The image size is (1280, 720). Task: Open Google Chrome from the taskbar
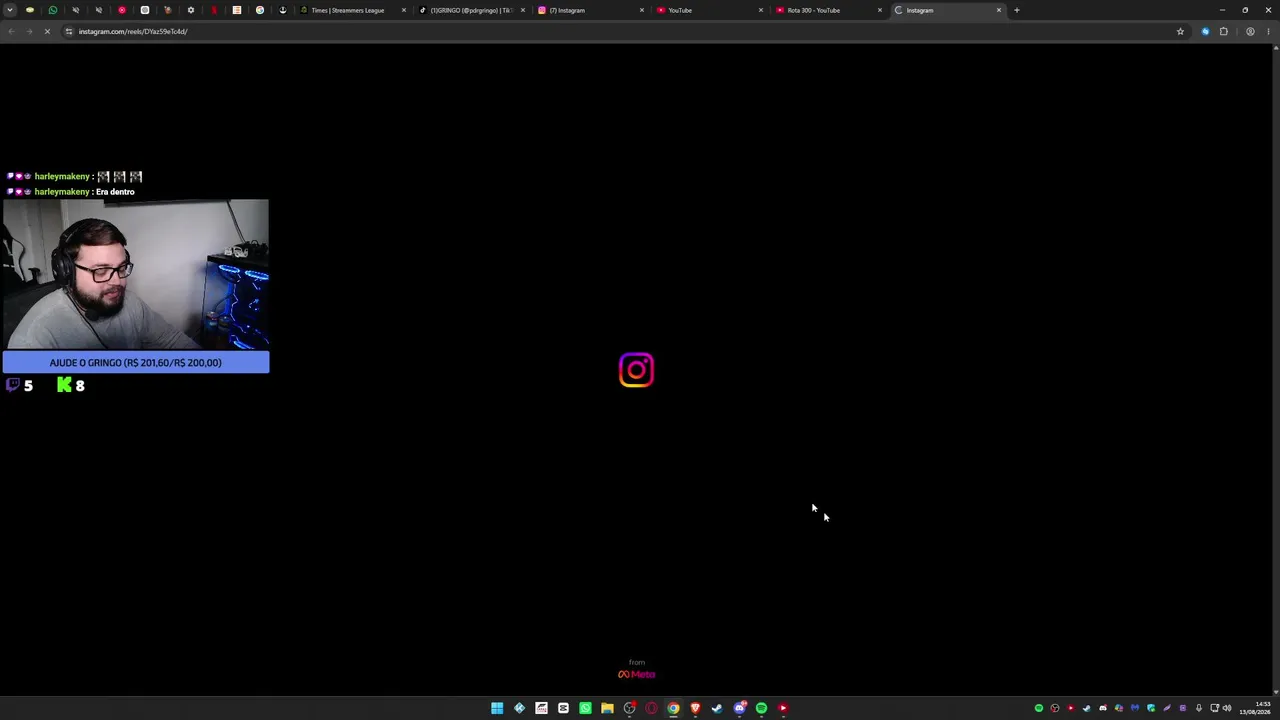[673, 708]
